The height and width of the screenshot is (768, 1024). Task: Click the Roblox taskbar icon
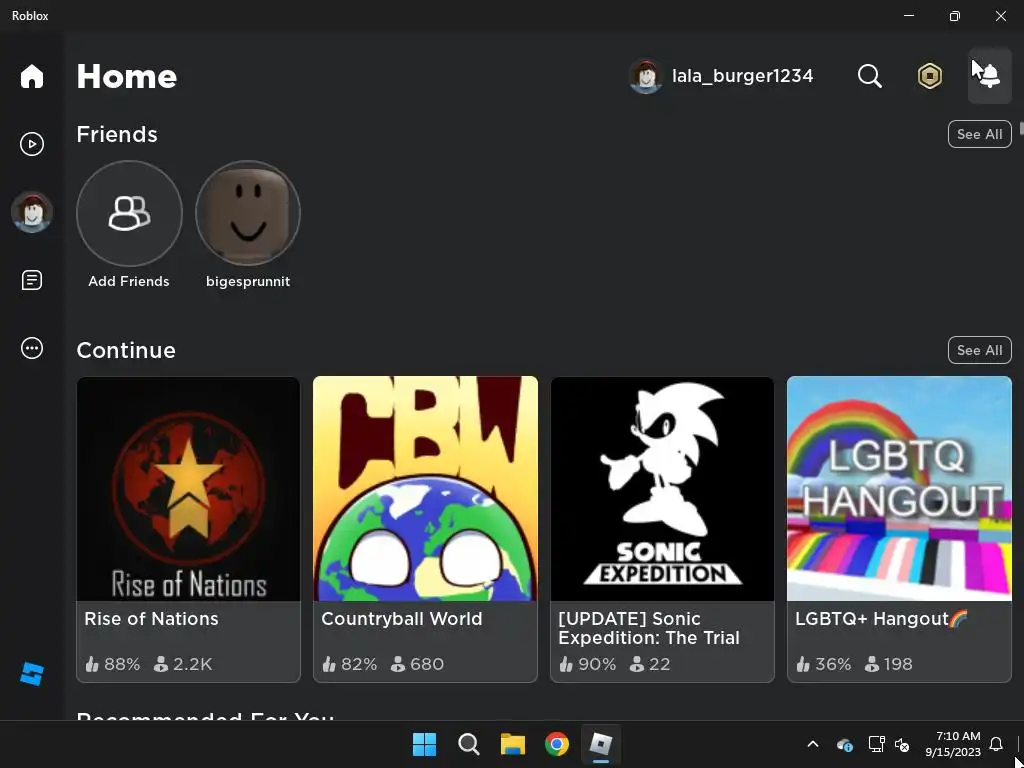pos(601,744)
